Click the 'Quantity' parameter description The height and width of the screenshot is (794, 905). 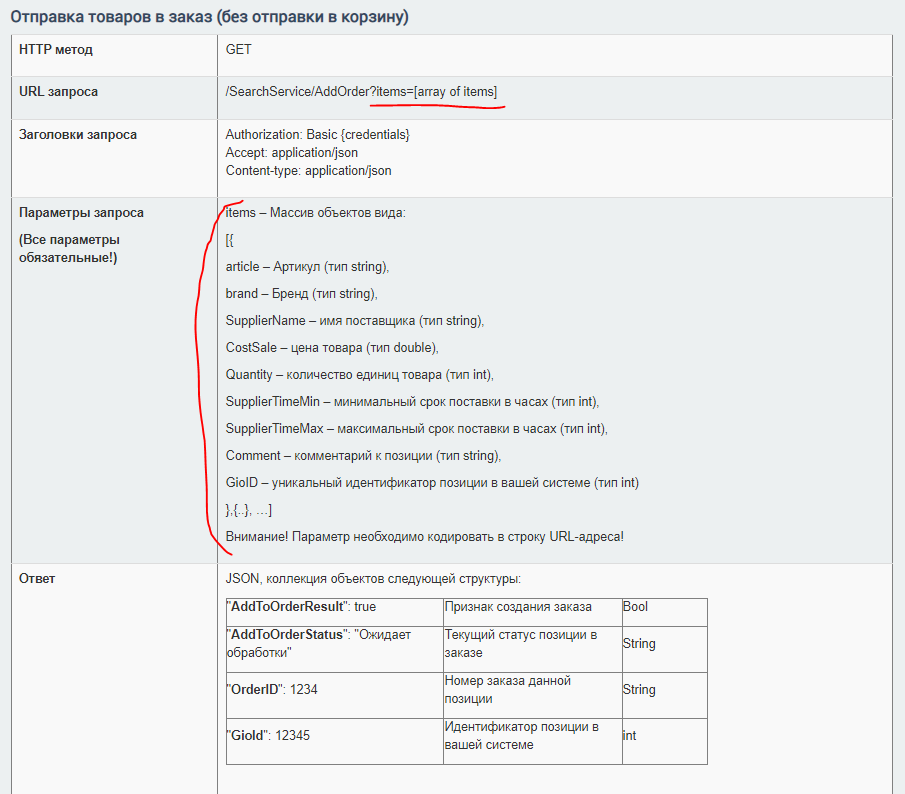click(x=360, y=374)
